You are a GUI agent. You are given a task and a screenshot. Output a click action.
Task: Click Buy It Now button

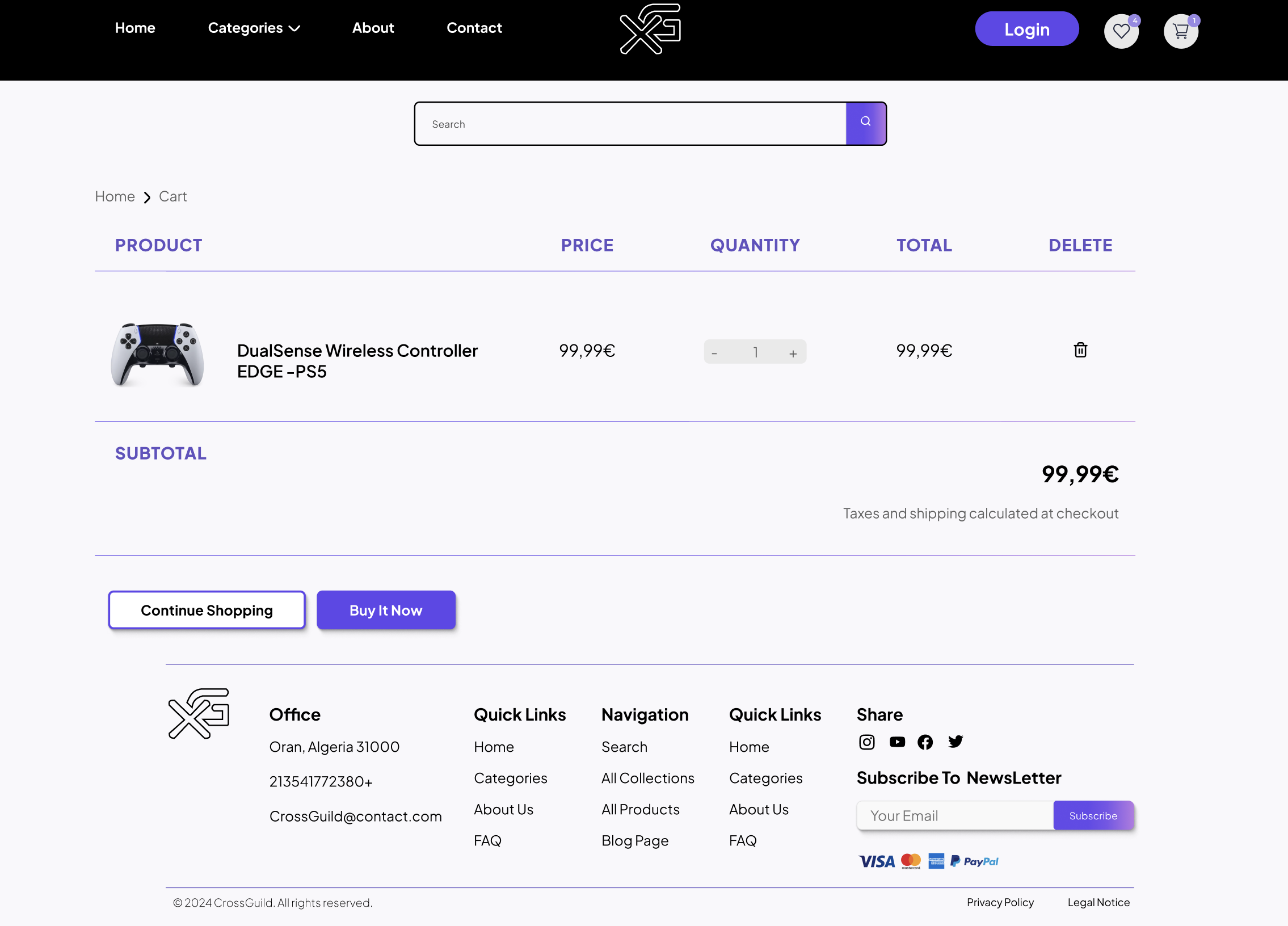pyautogui.click(x=386, y=610)
